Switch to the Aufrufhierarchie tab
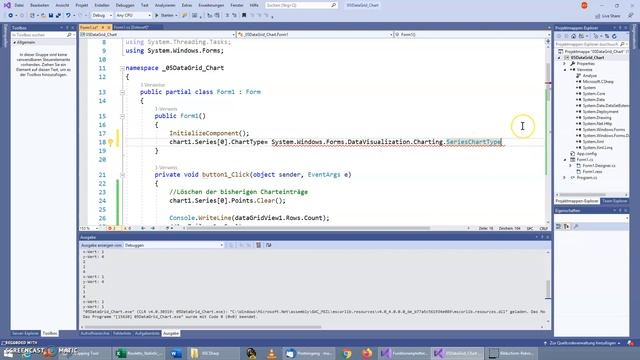 tap(95, 333)
